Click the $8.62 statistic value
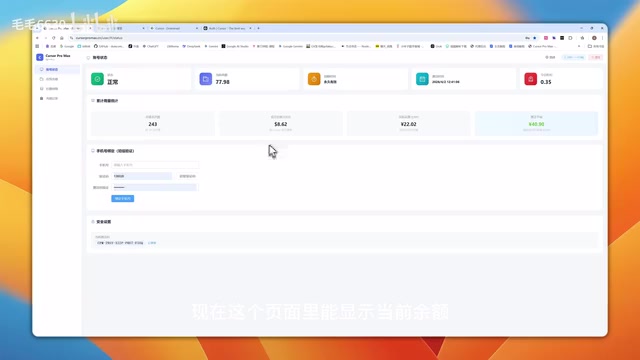 tap(281, 124)
